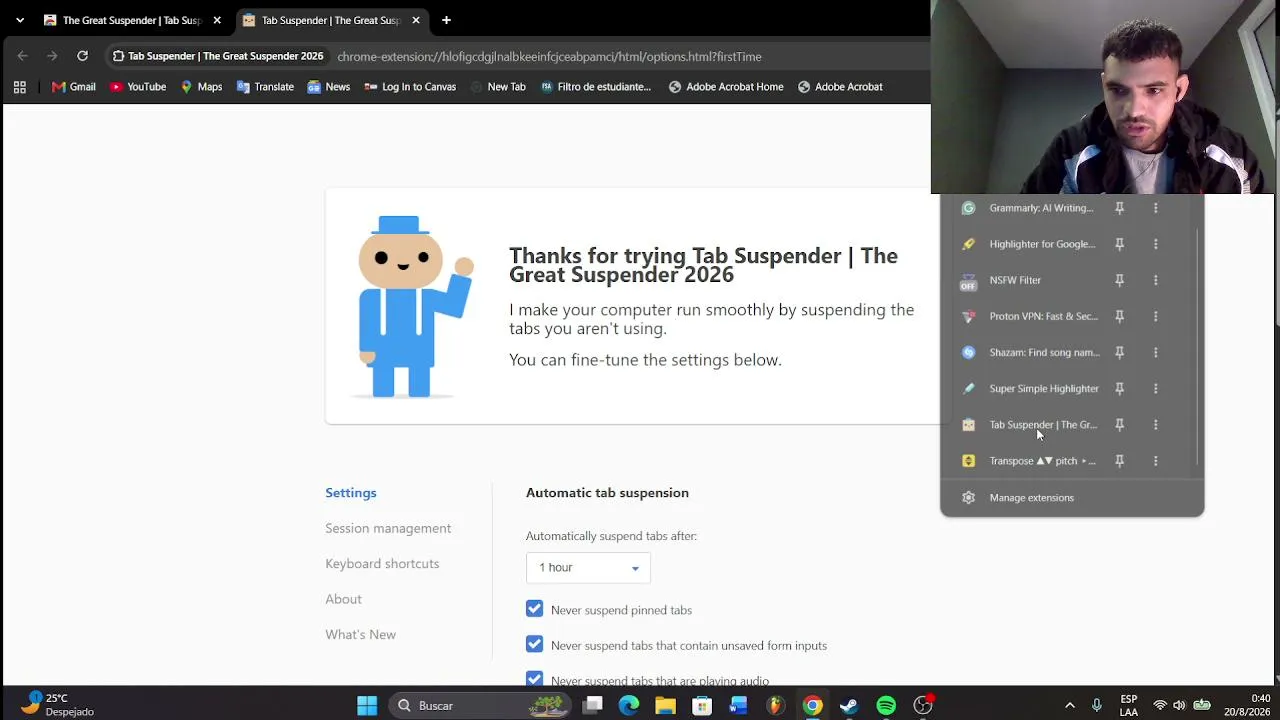Image resolution: width=1280 pixels, height=720 pixels.
Task: Open the Windows Start menu
Action: 367,706
